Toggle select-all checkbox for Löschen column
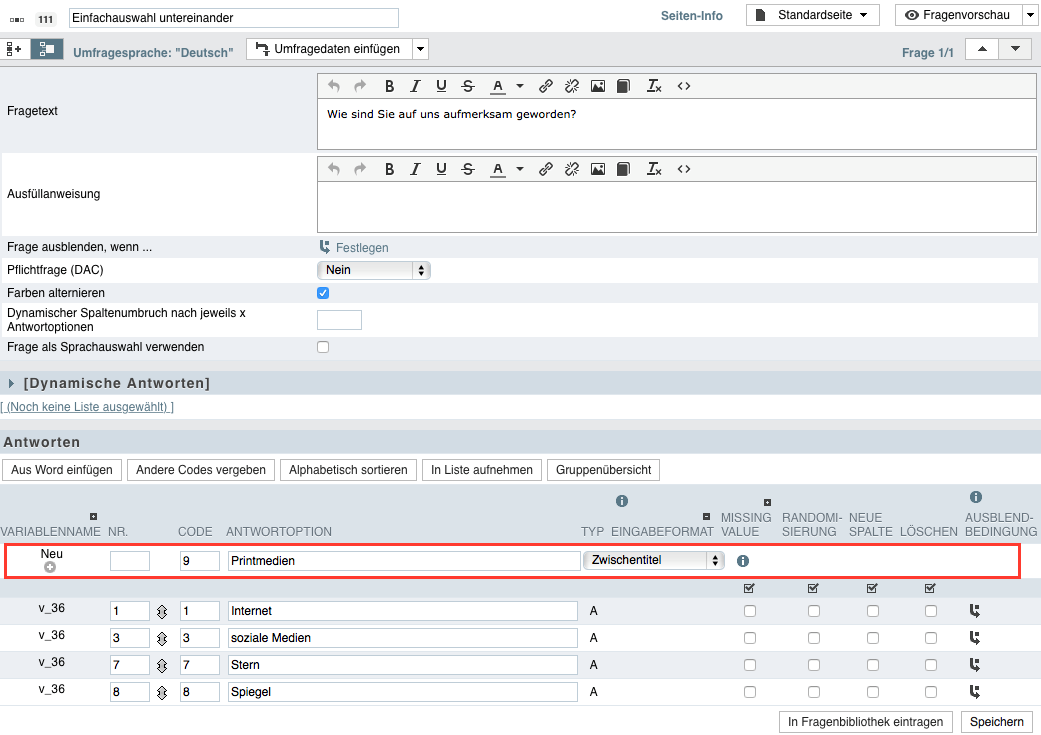The width and height of the screenshot is (1041, 735). coord(930,588)
